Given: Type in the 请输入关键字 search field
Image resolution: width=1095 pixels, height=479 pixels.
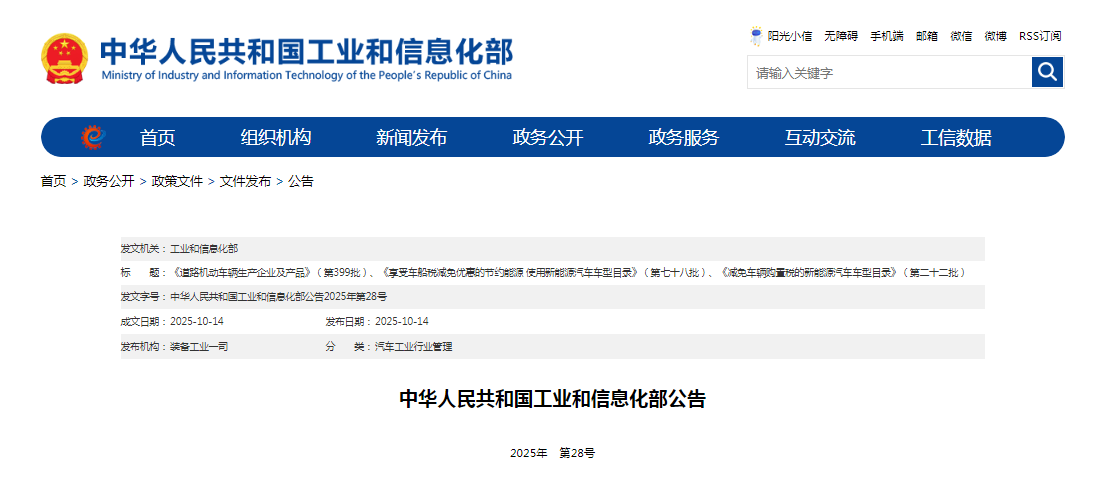Looking at the screenshot, I should (888, 73).
